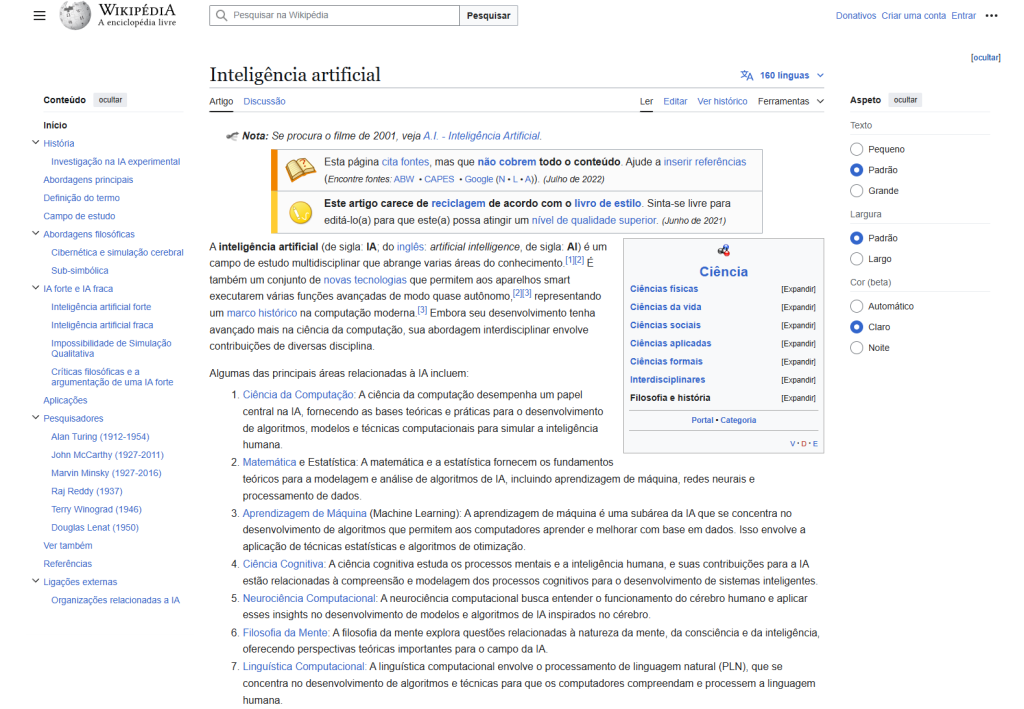The height and width of the screenshot is (709, 1024).
Task: Open the 160 línguas language dropdown
Action: pos(782,75)
